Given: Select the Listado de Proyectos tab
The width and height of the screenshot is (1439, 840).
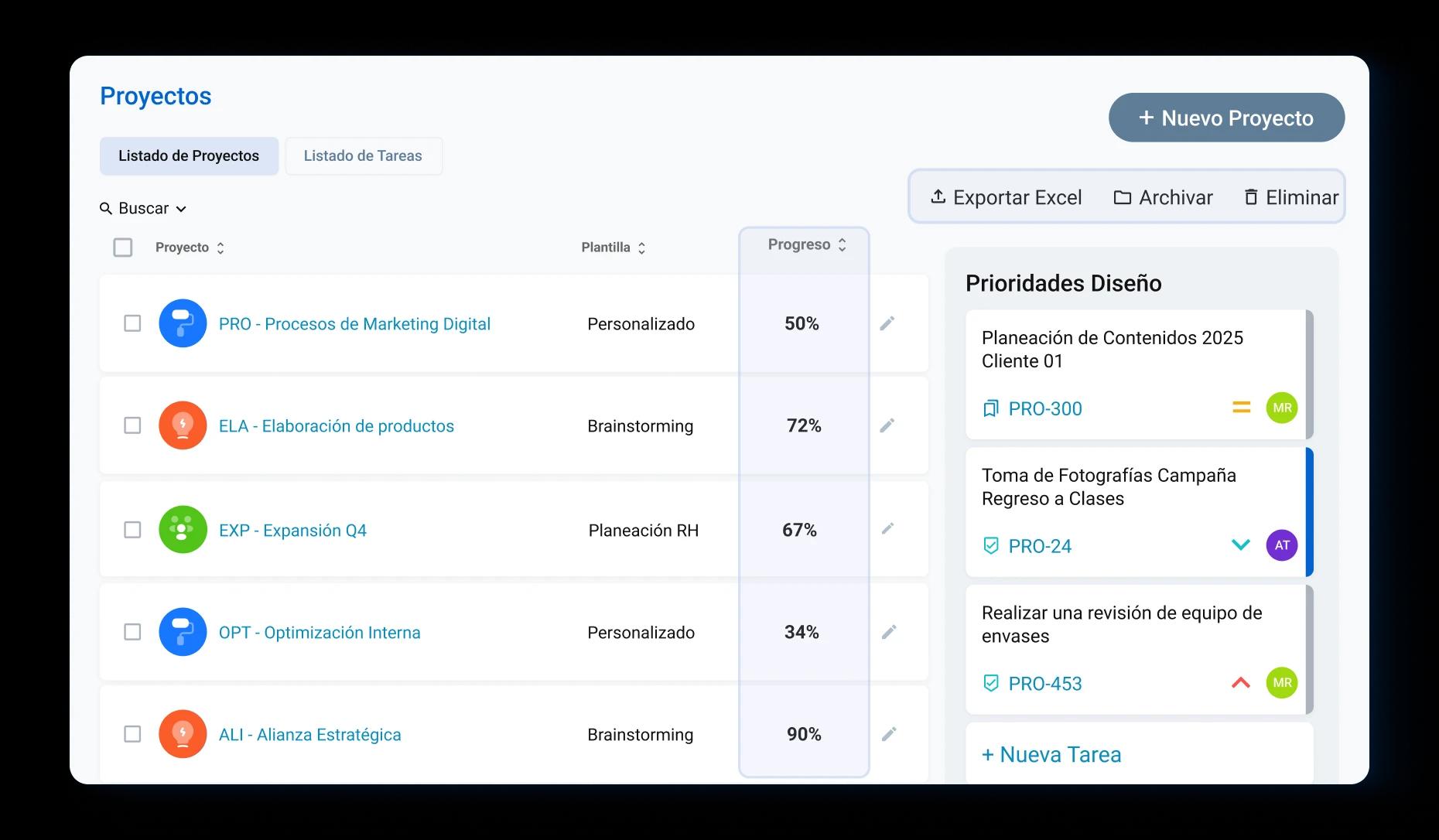Looking at the screenshot, I should click(x=189, y=156).
